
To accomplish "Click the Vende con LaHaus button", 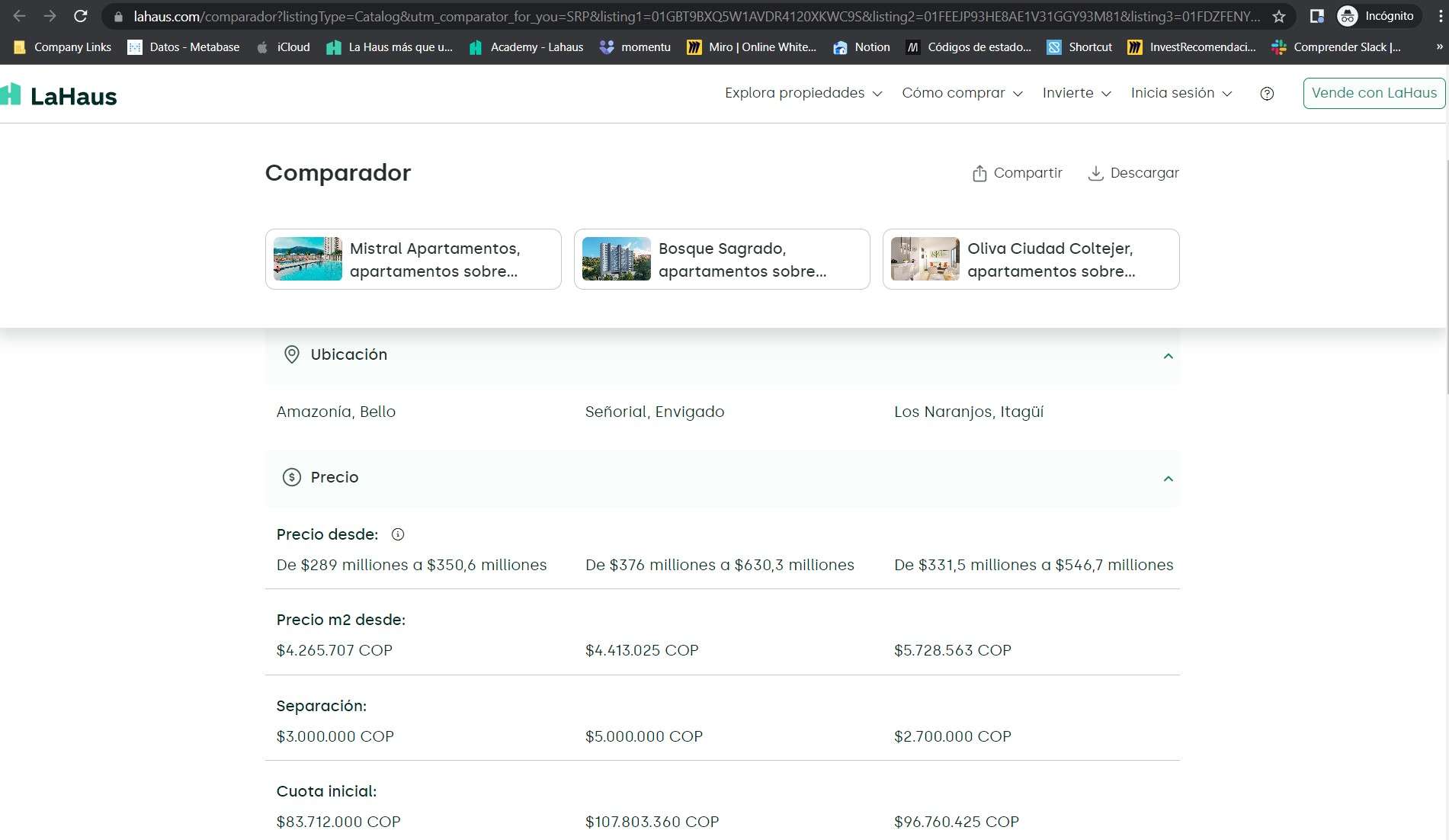I will 1374,93.
